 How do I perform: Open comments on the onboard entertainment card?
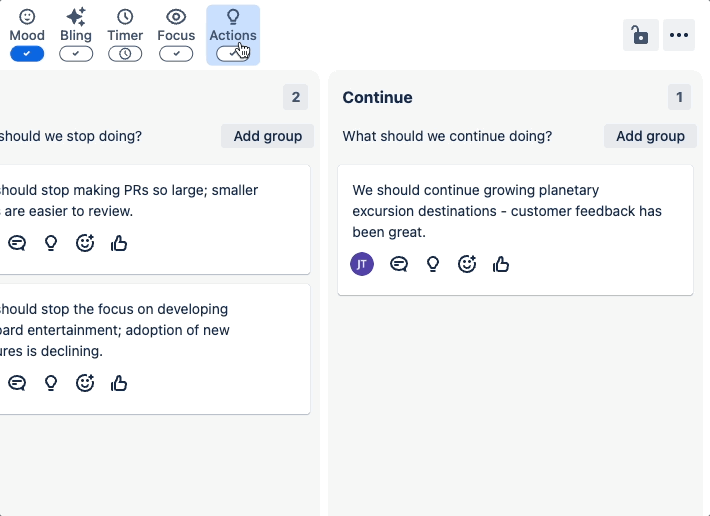[x=17, y=382]
